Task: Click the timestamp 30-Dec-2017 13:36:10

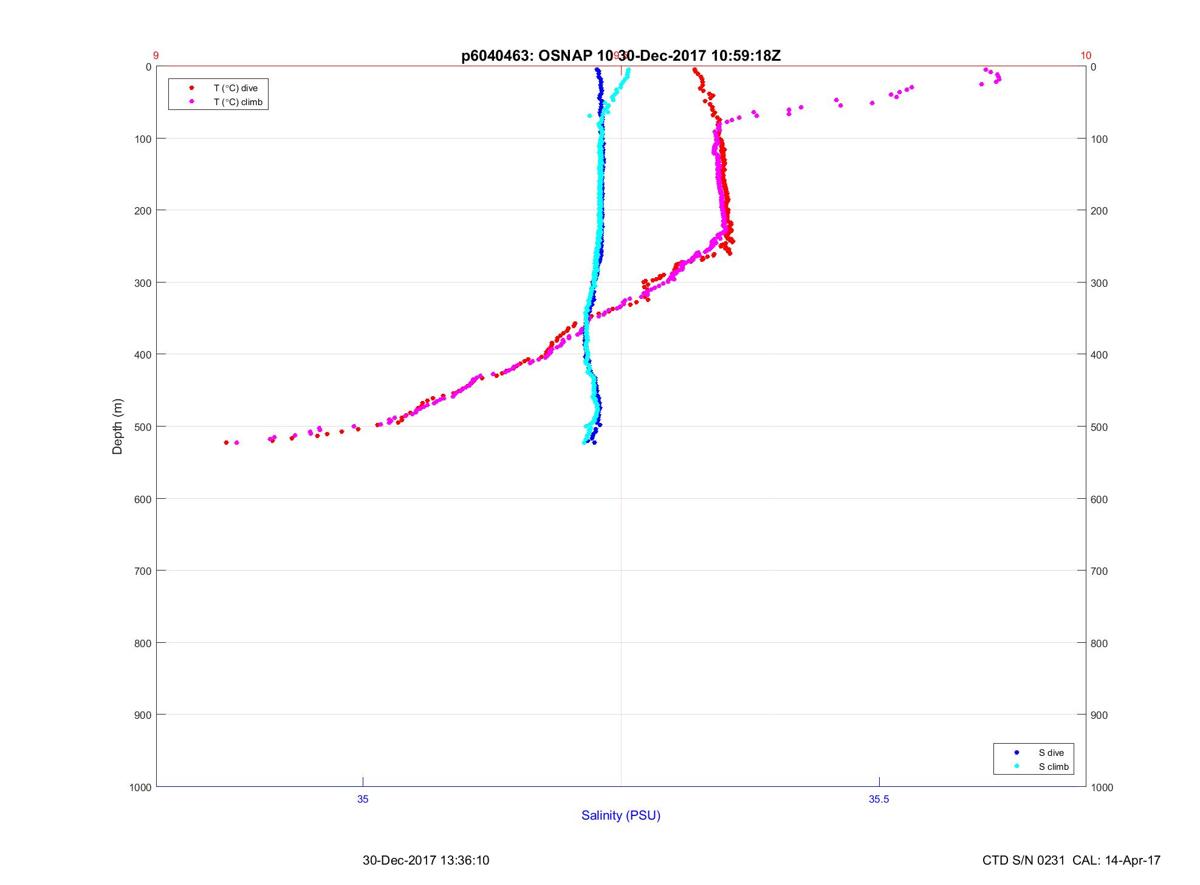Action: point(426,860)
